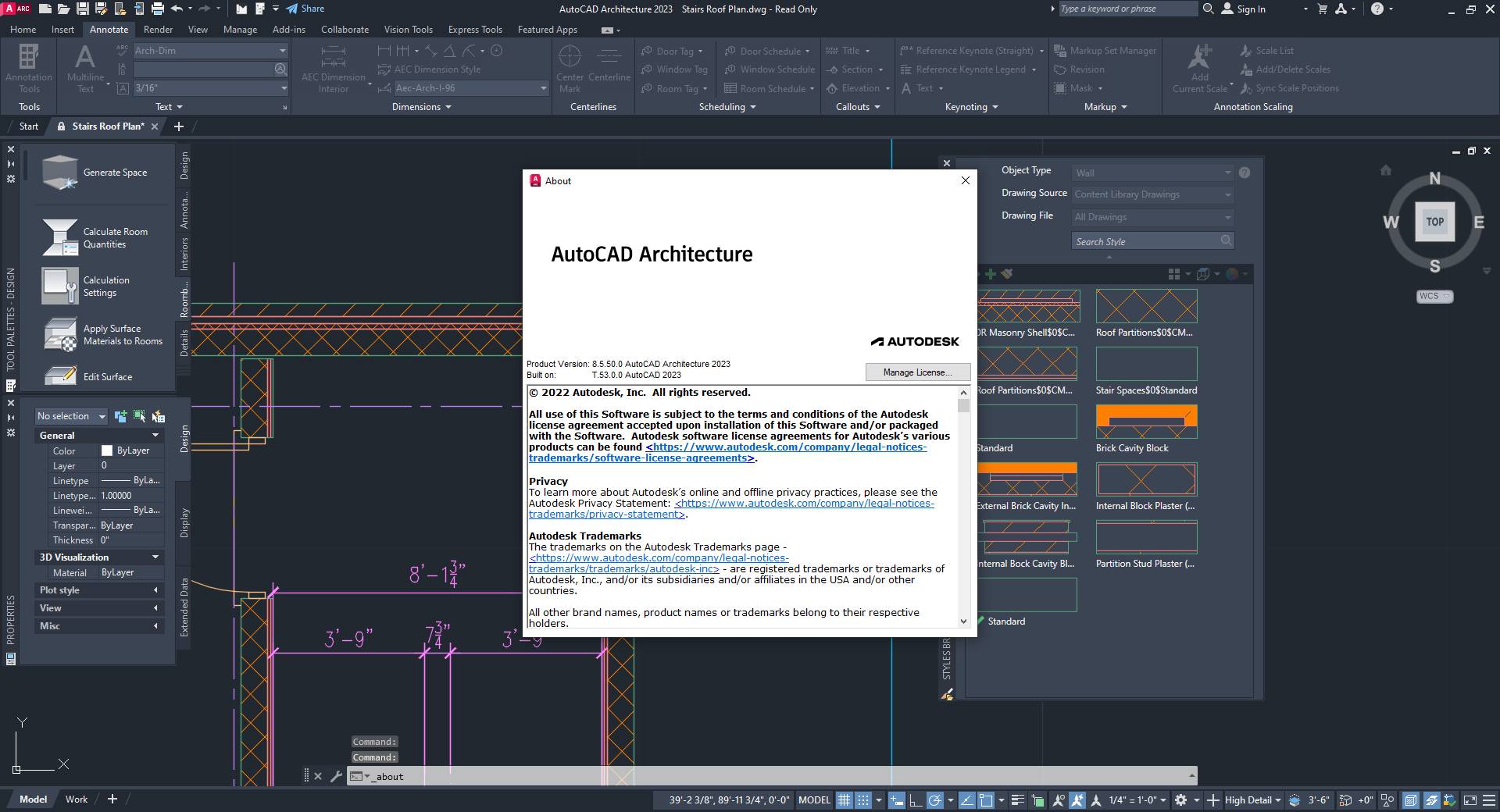
Task: Click the Edit Surface tool icon
Action: click(59, 376)
